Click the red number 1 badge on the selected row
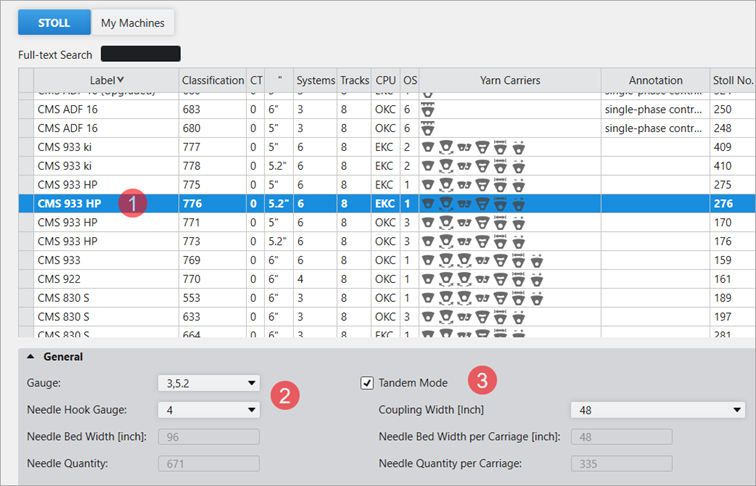Viewport: 756px width, 486px height. click(131, 203)
